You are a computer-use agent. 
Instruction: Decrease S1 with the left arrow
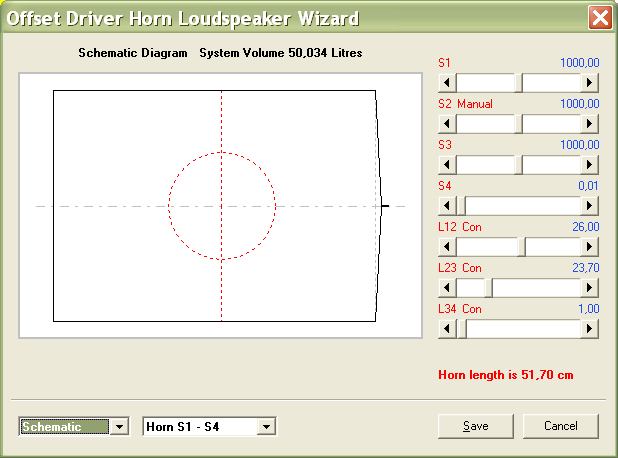447,83
